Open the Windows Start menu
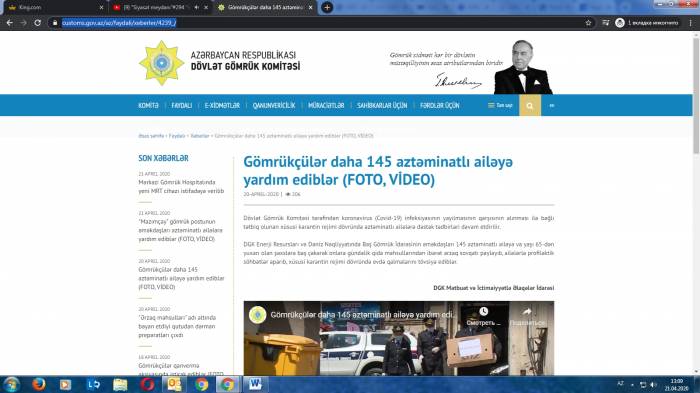700x393 pixels. [x=11, y=385]
